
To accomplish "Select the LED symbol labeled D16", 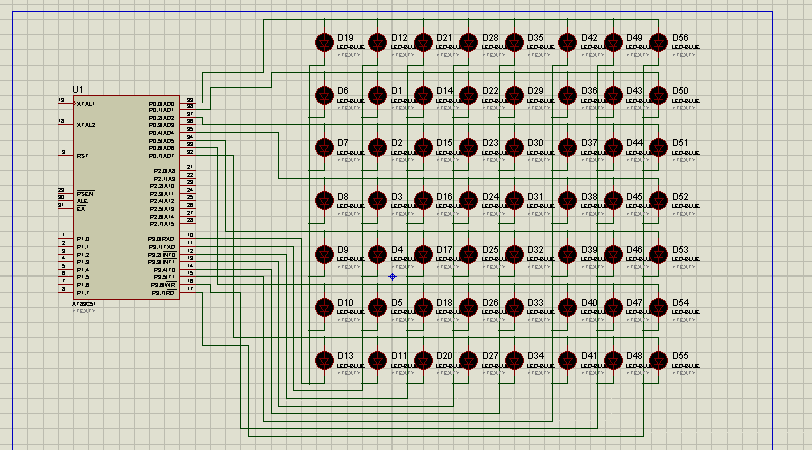I will [423, 201].
